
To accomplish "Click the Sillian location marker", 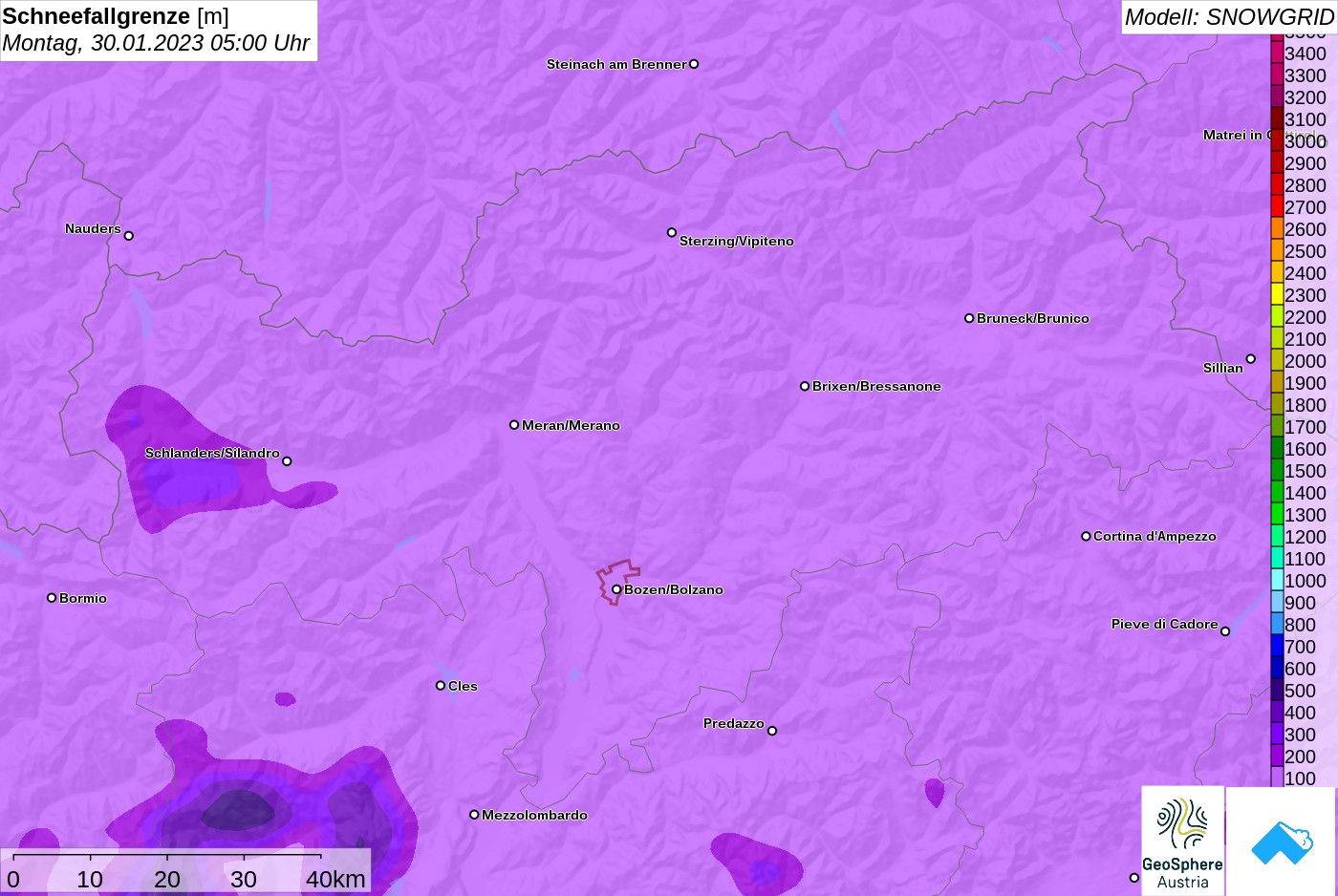I will pos(1250,359).
